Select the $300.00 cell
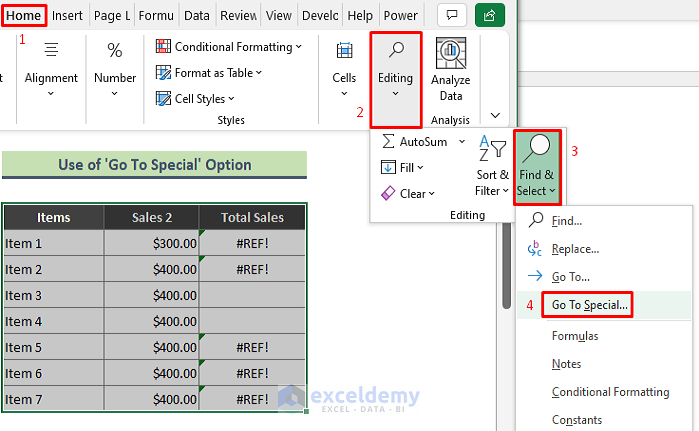 tap(152, 243)
